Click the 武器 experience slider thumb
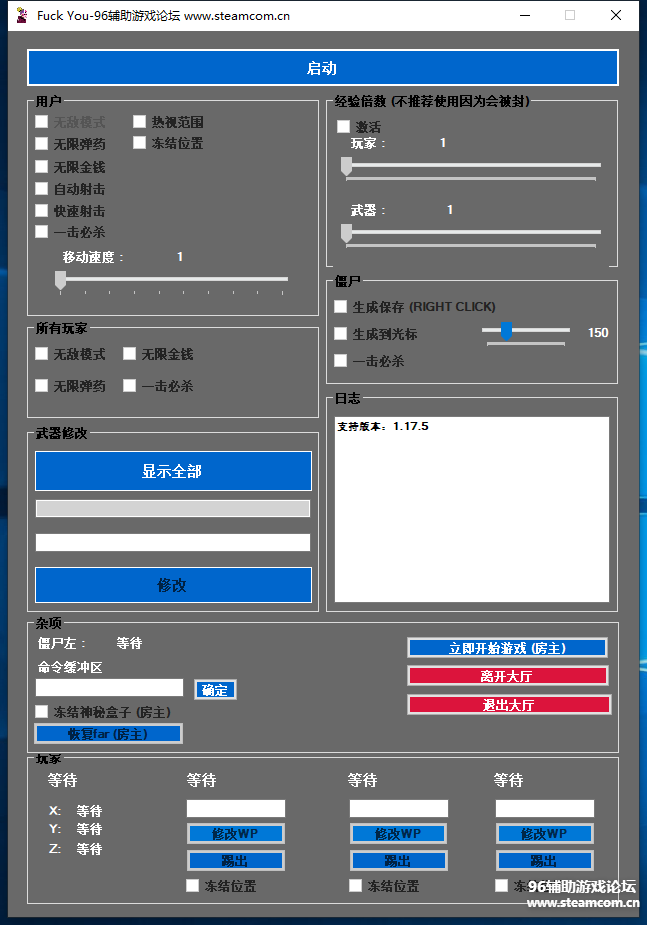Image resolution: width=647 pixels, height=925 pixels. 347,233
